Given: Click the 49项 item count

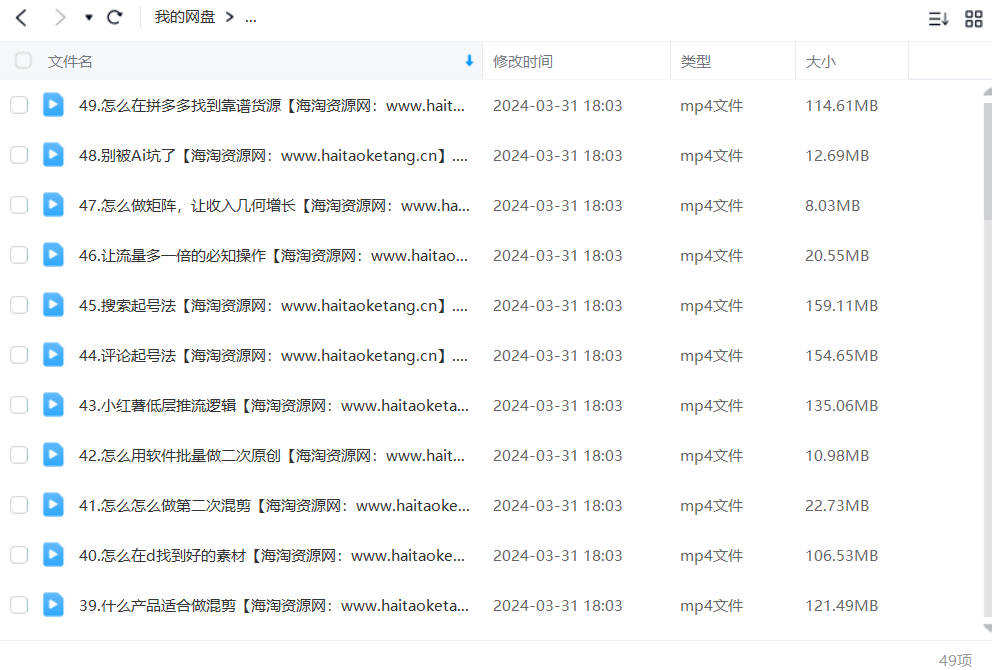Looking at the screenshot, I should (955, 660).
